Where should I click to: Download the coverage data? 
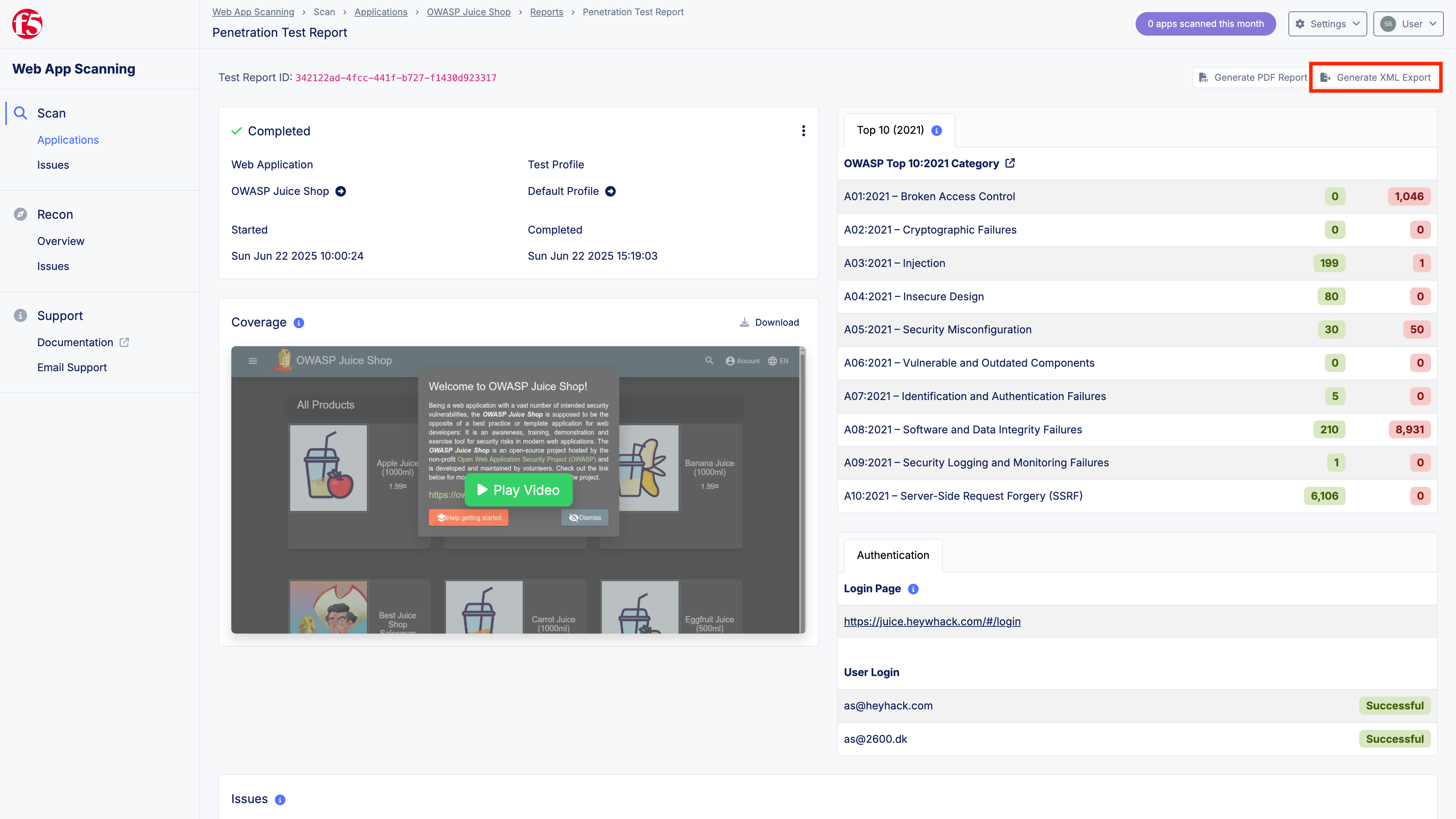click(769, 322)
